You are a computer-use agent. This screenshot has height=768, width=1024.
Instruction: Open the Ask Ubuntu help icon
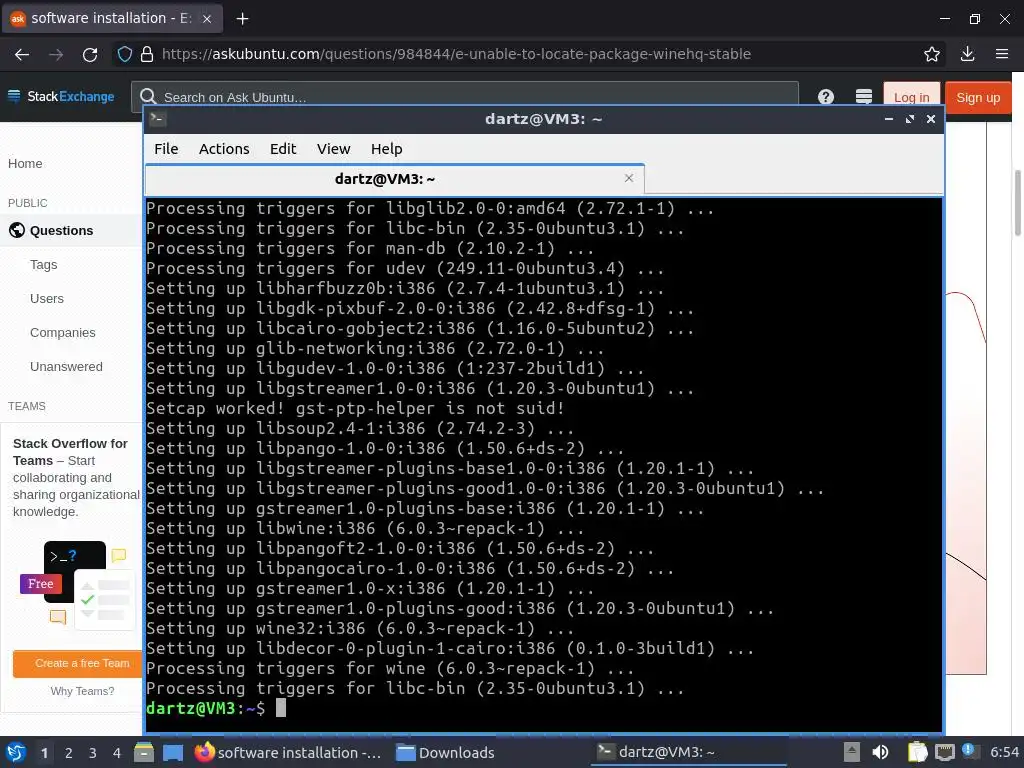pos(825,97)
